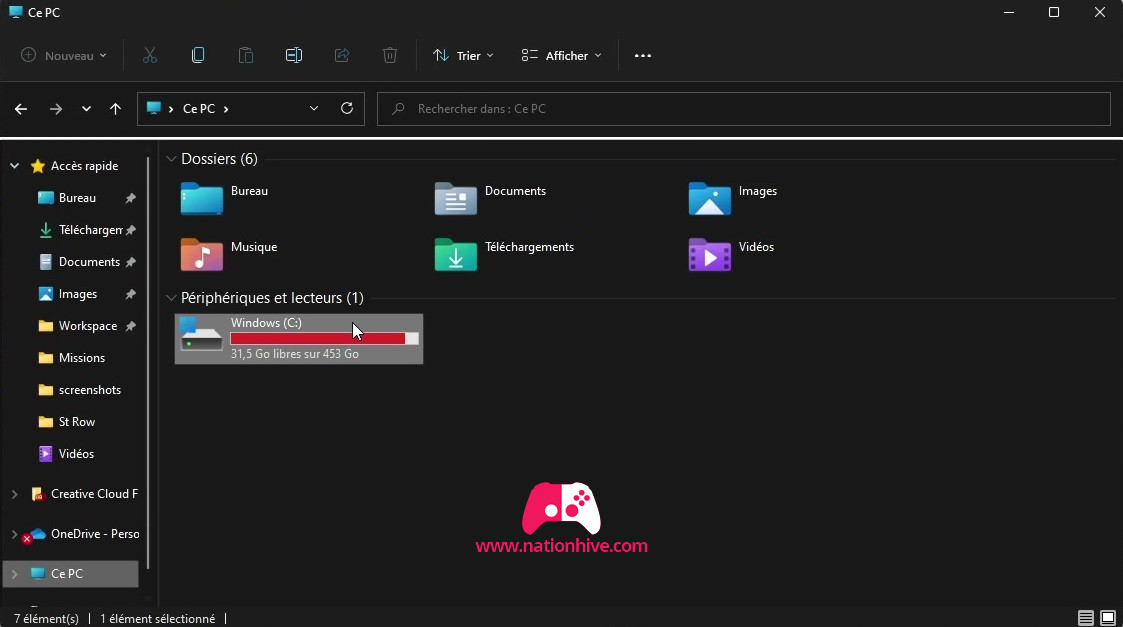Image resolution: width=1123 pixels, height=627 pixels.
Task: Open St Row folder in the sidebar
Action: pyautogui.click(x=77, y=422)
